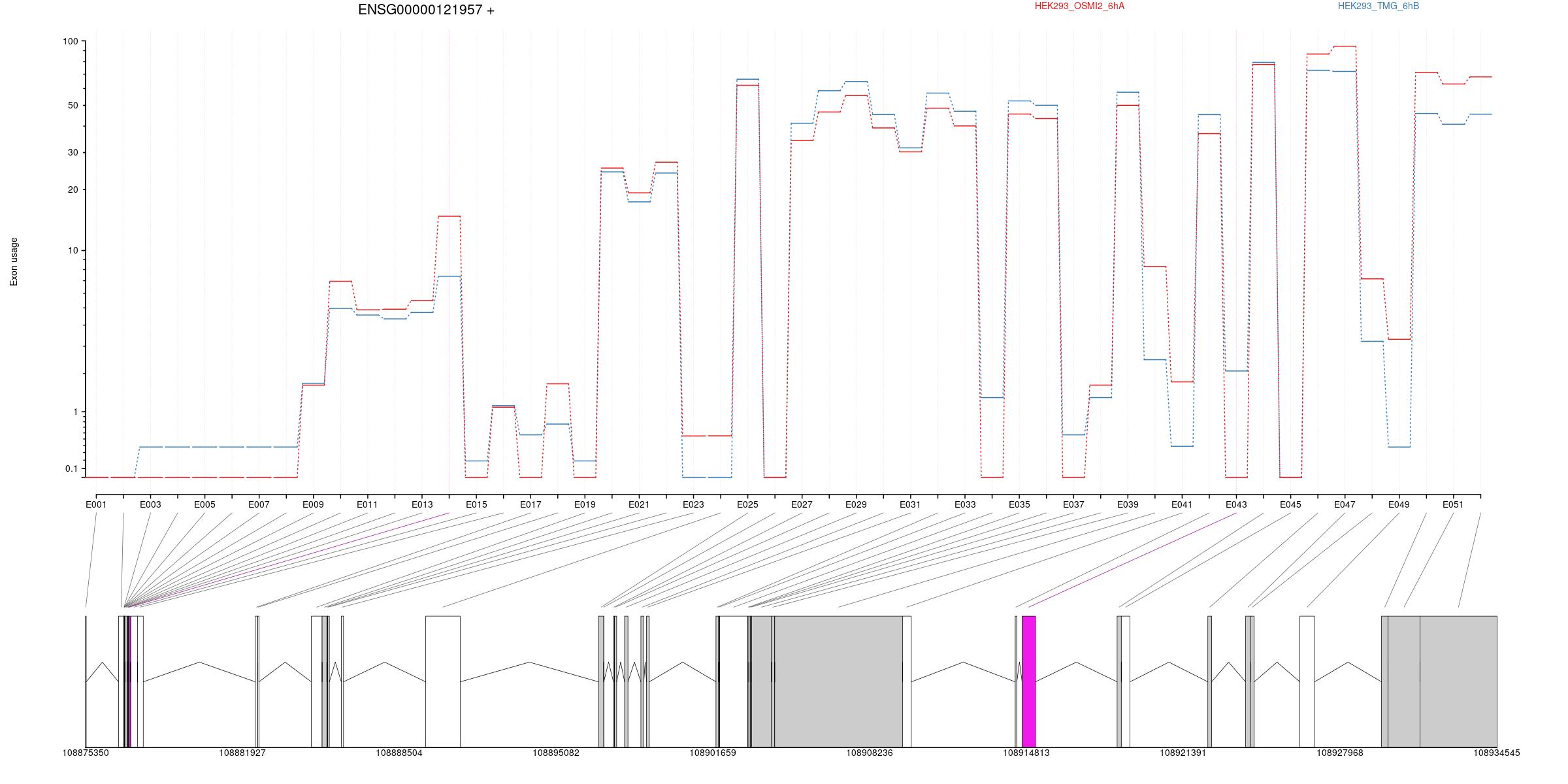Click genomic coordinate 108875350
The height and width of the screenshot is (784, 1568).
point(86,753)
